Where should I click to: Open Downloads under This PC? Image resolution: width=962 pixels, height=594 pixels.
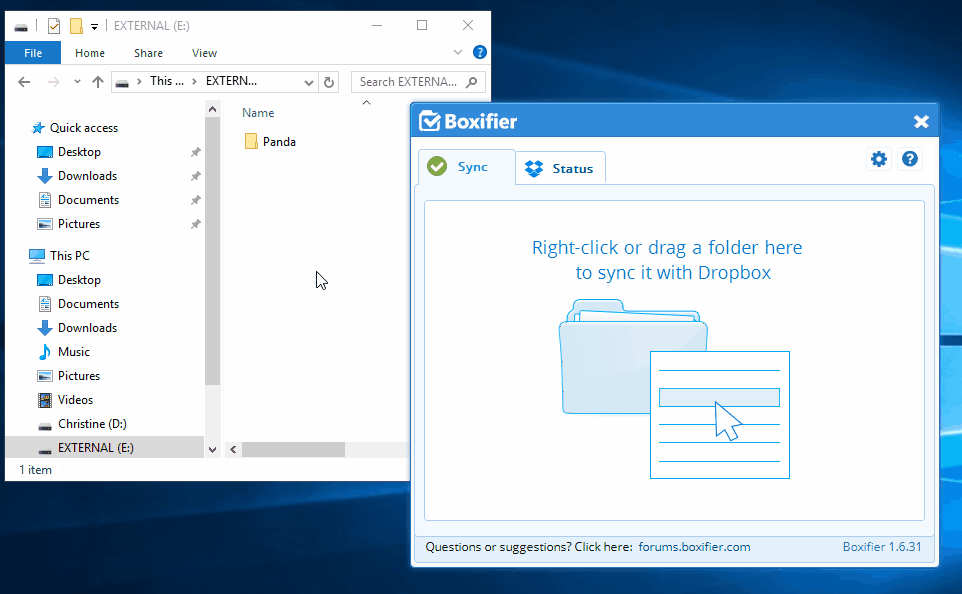click(x=87, y=328)
